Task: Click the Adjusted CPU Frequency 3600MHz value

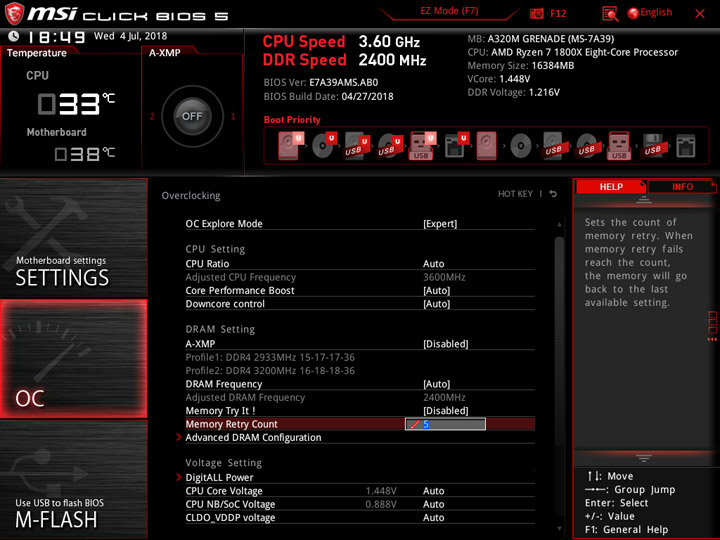Action: coord(444,277)
